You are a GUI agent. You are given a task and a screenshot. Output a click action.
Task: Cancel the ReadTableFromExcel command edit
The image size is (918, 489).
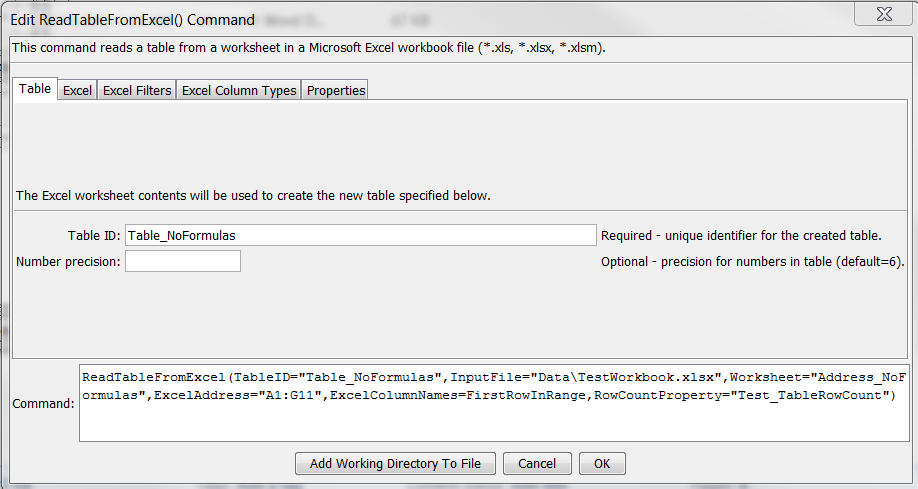pos(537,464)
